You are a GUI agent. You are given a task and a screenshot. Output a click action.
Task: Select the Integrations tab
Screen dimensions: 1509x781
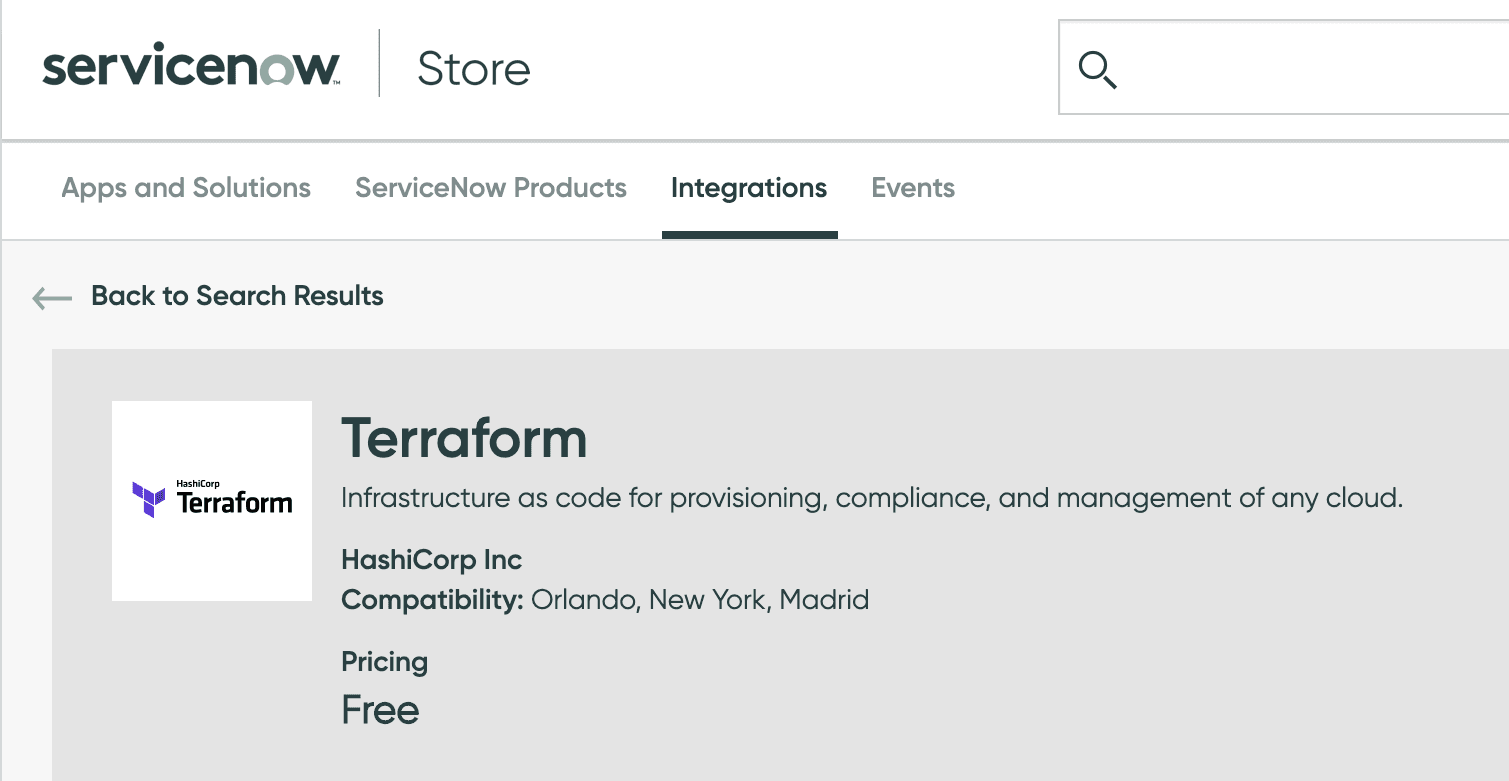click(x=749, y=188)
